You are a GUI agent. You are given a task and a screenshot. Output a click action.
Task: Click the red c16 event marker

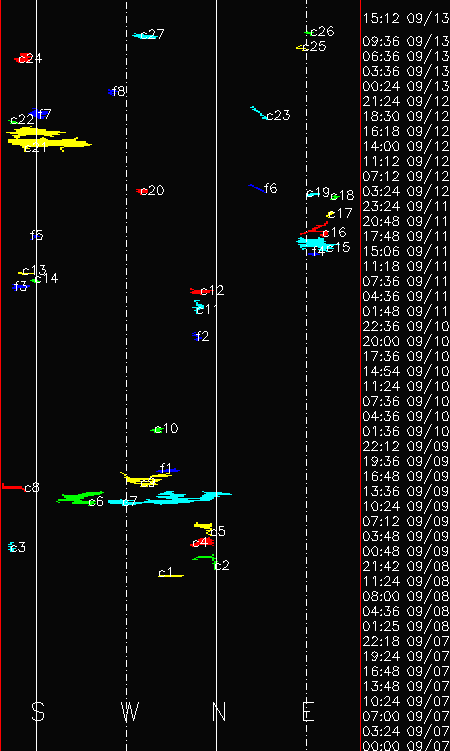coord(315,228)
